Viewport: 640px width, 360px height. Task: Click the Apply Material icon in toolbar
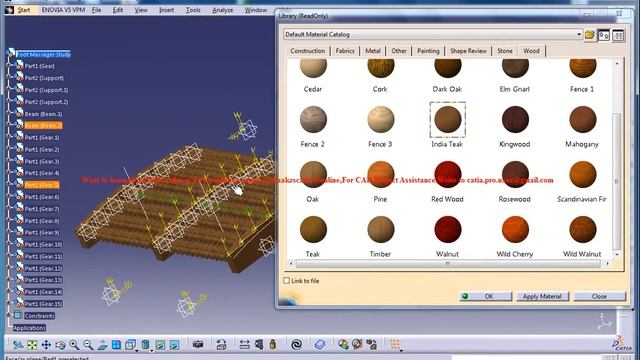343,345
